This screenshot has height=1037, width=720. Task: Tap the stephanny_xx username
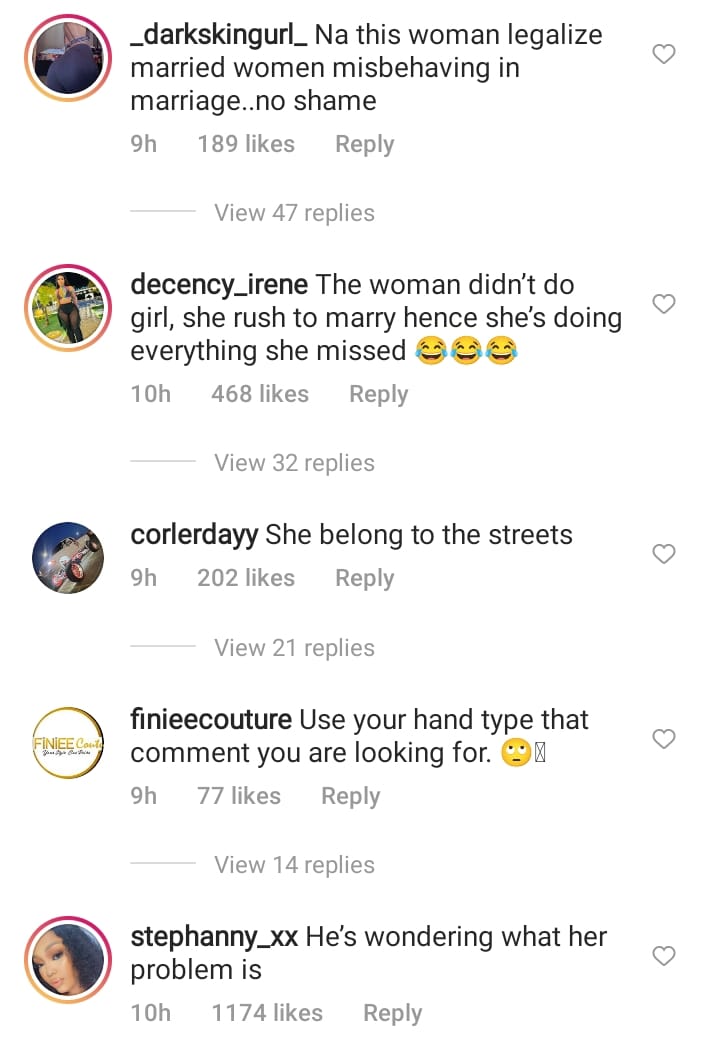coord(214,938)
